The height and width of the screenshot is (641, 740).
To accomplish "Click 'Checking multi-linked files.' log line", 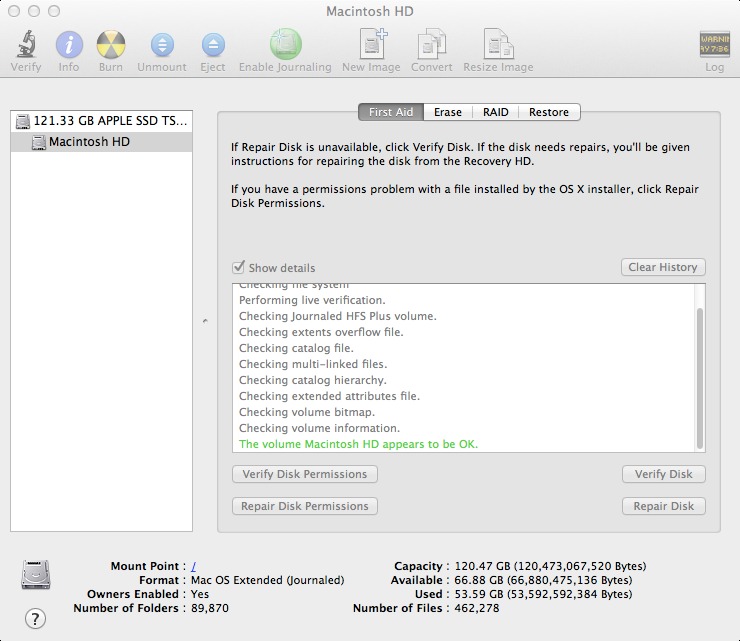I will point(313,364).
